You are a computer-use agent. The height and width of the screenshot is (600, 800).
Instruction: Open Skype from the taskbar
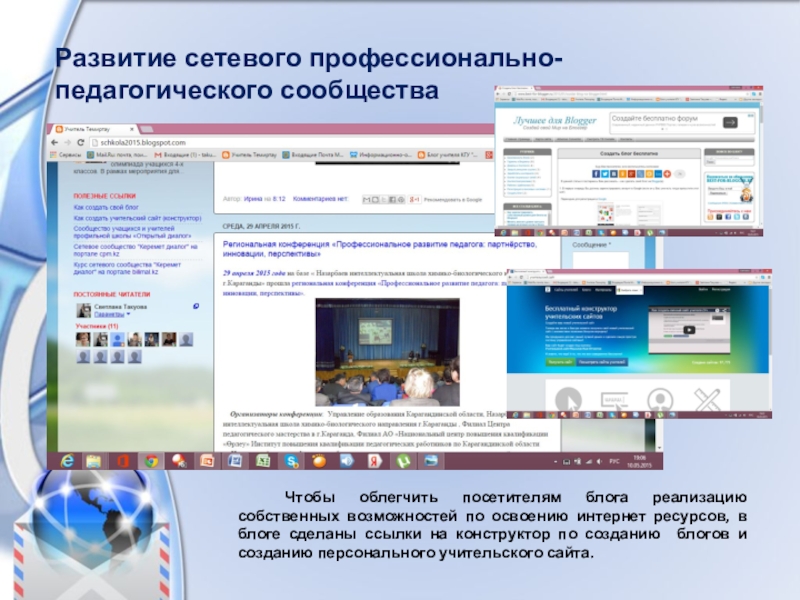click(x=291, y=461)
